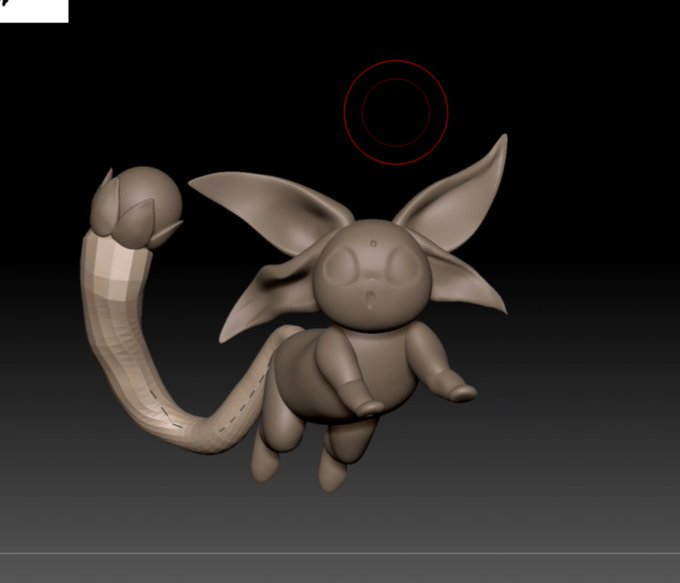Screen dimensions: 680x583
Task: Click the highlighted light polygons on the tail
Action: coord(114,268)
